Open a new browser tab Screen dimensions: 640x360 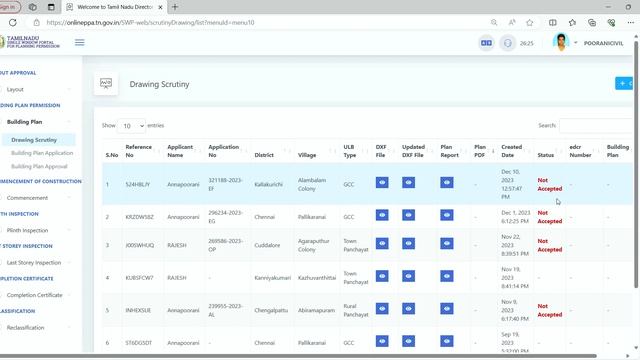pos(175,7)
